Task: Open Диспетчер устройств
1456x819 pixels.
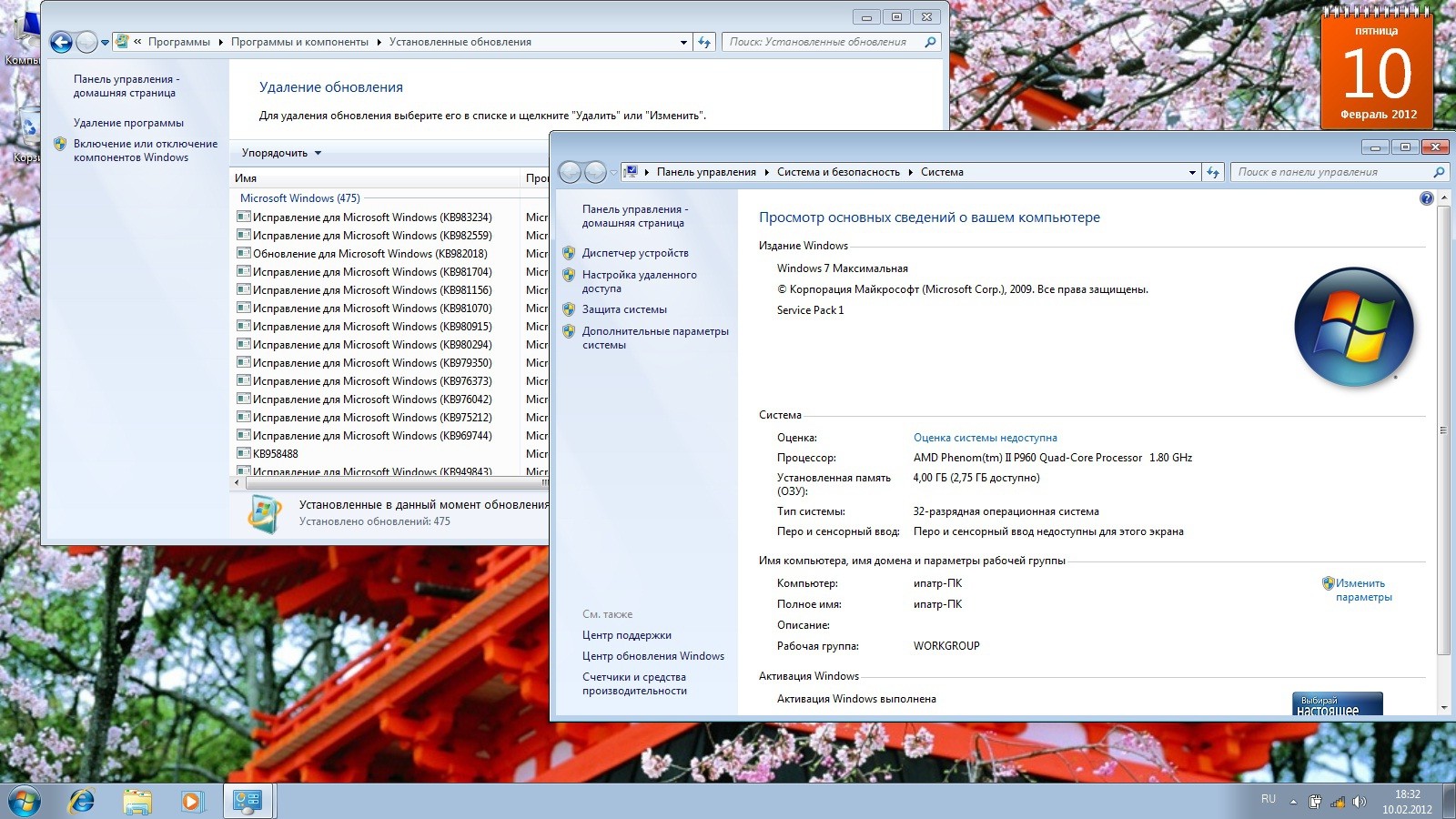Action: 635,253
